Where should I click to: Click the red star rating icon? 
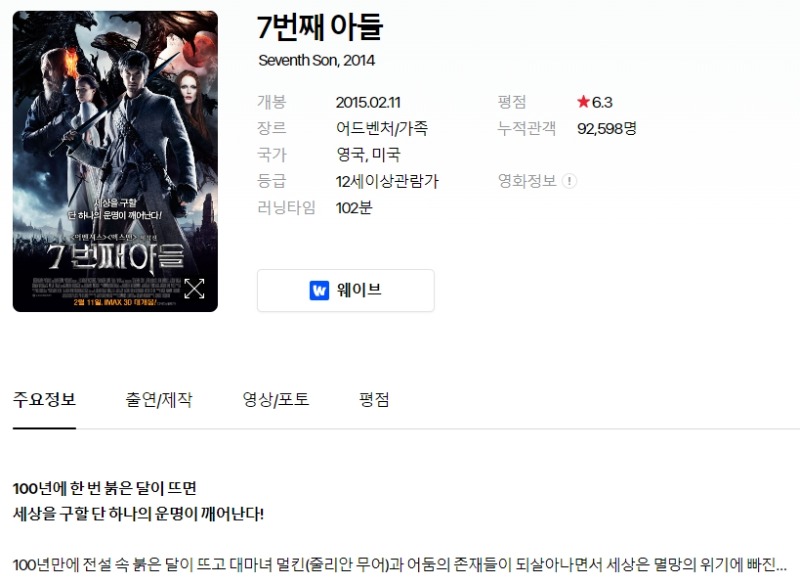click(583, 101)
